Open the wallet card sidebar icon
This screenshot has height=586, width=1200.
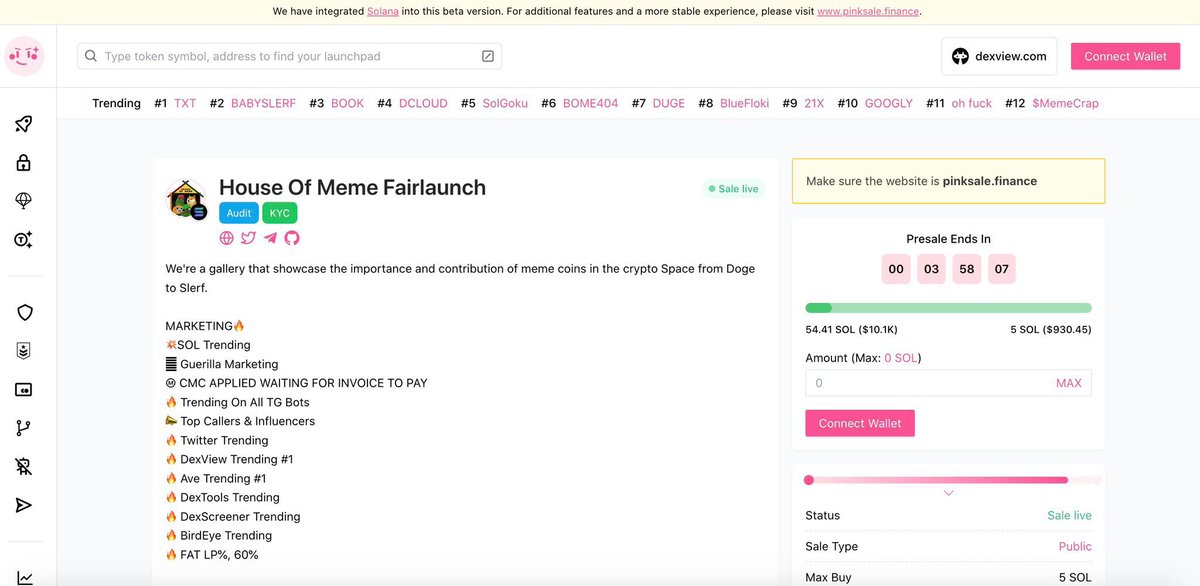[x=25, y=390]
